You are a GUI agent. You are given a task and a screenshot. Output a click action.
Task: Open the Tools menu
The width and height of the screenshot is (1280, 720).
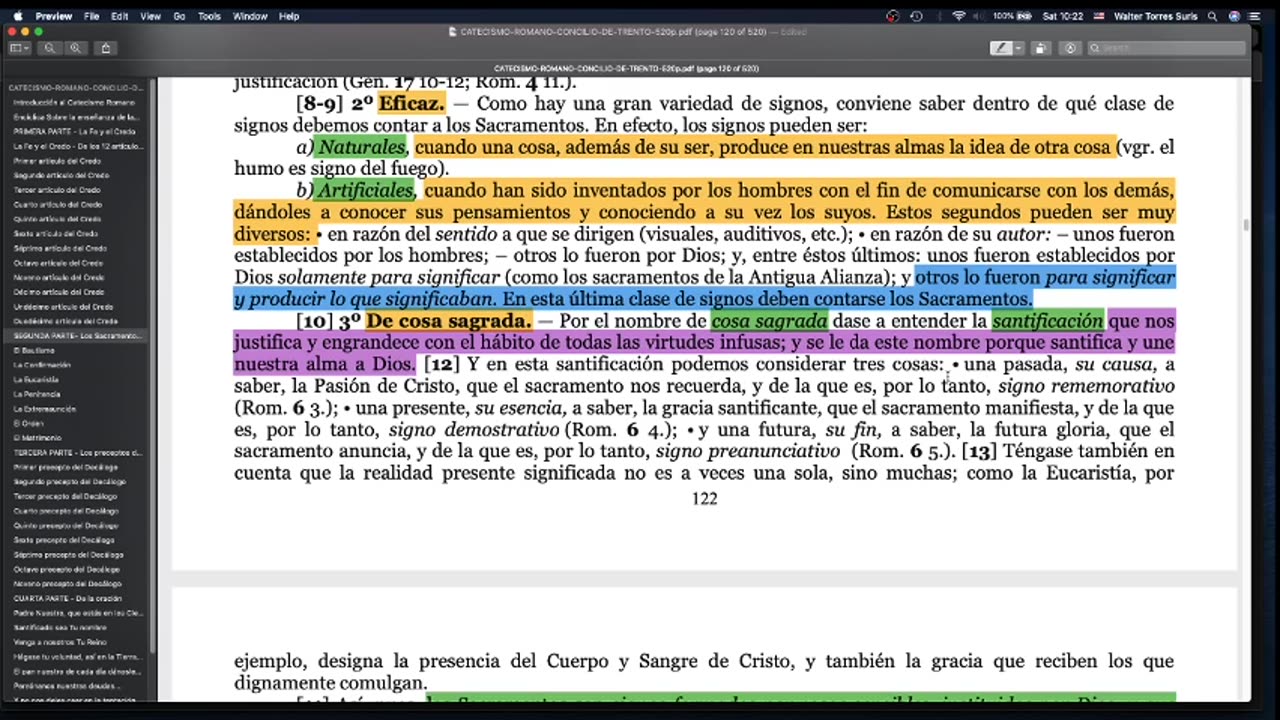[x=209, y=16]
